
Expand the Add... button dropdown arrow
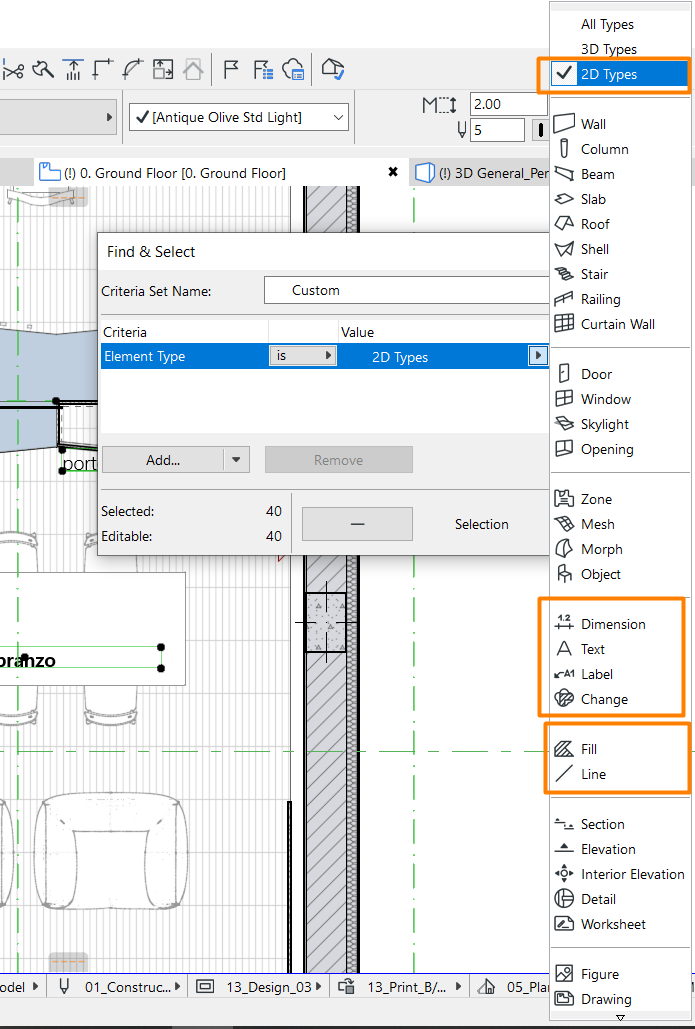(236, 460)
